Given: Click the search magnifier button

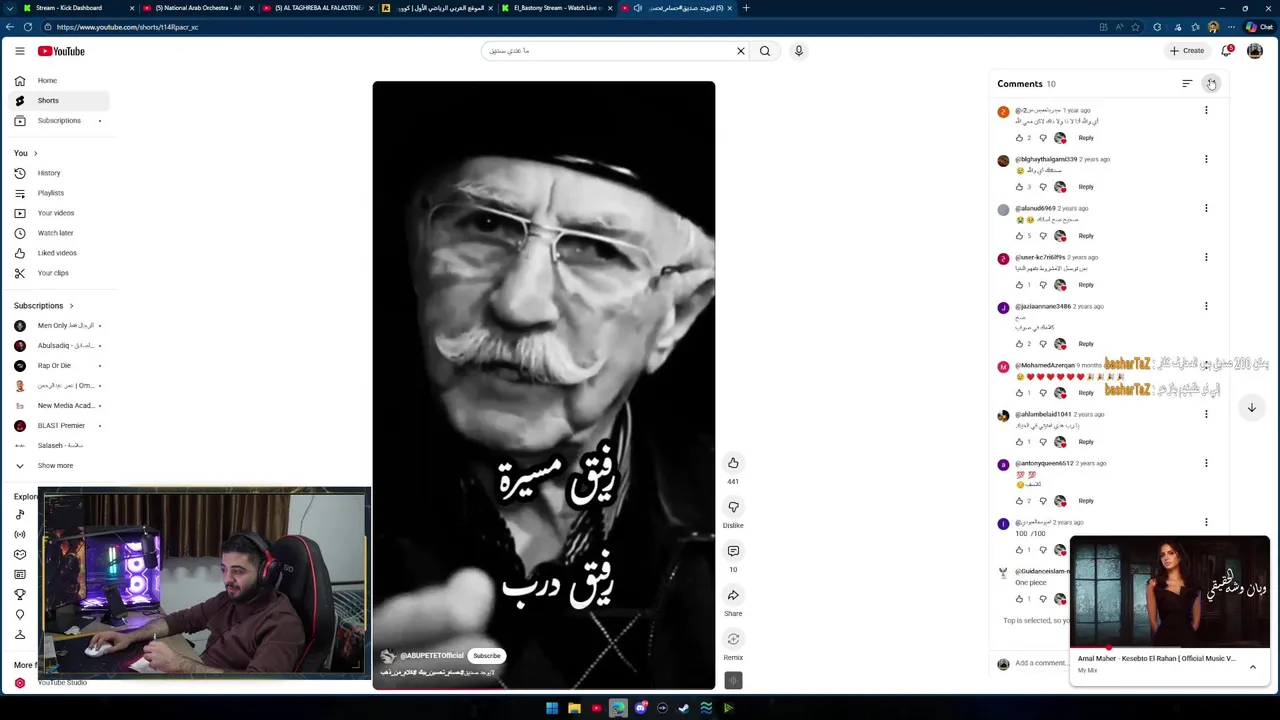Looking at the screenshot, I should [765, 51].
